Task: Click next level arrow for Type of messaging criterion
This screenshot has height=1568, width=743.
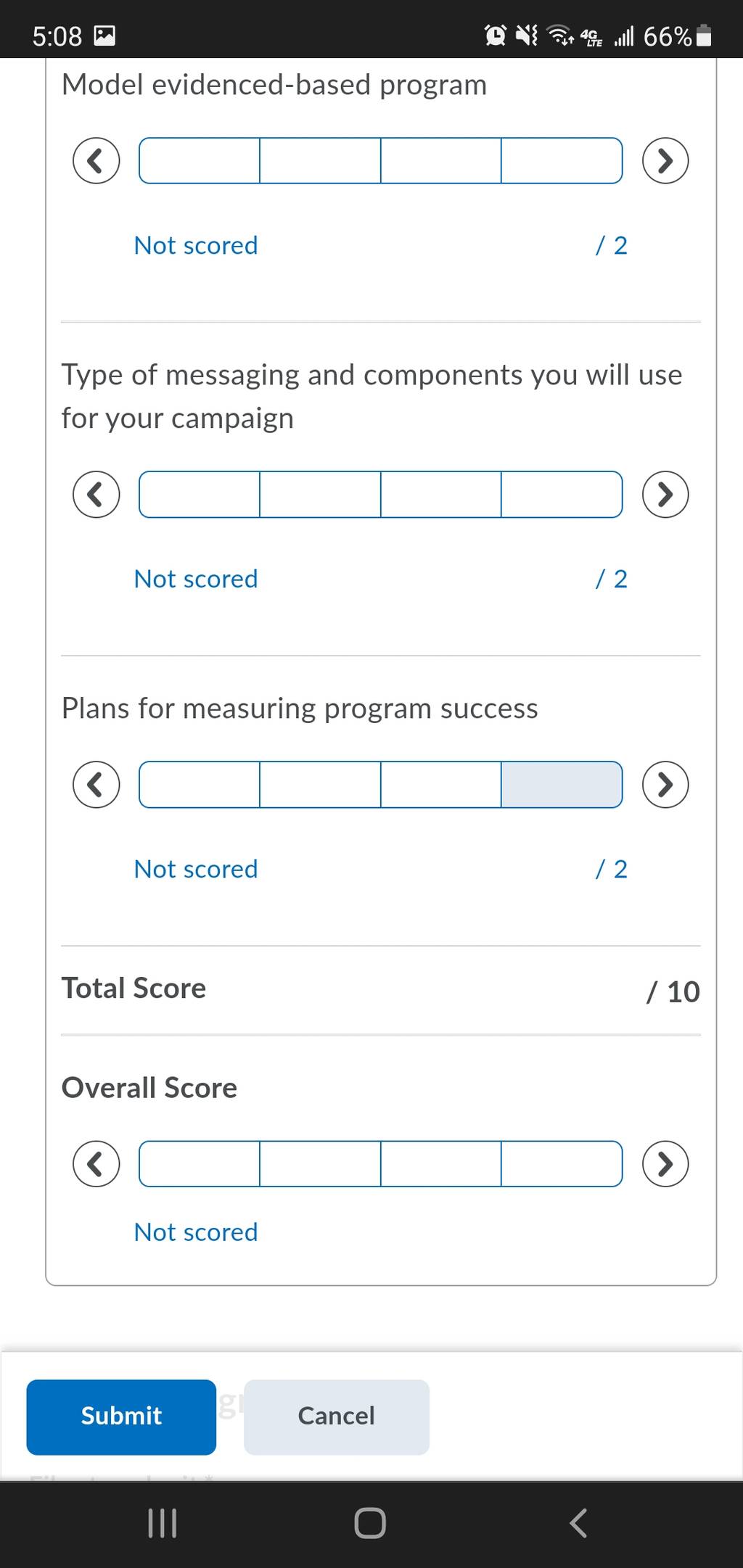Action: [x=665, y=494]
